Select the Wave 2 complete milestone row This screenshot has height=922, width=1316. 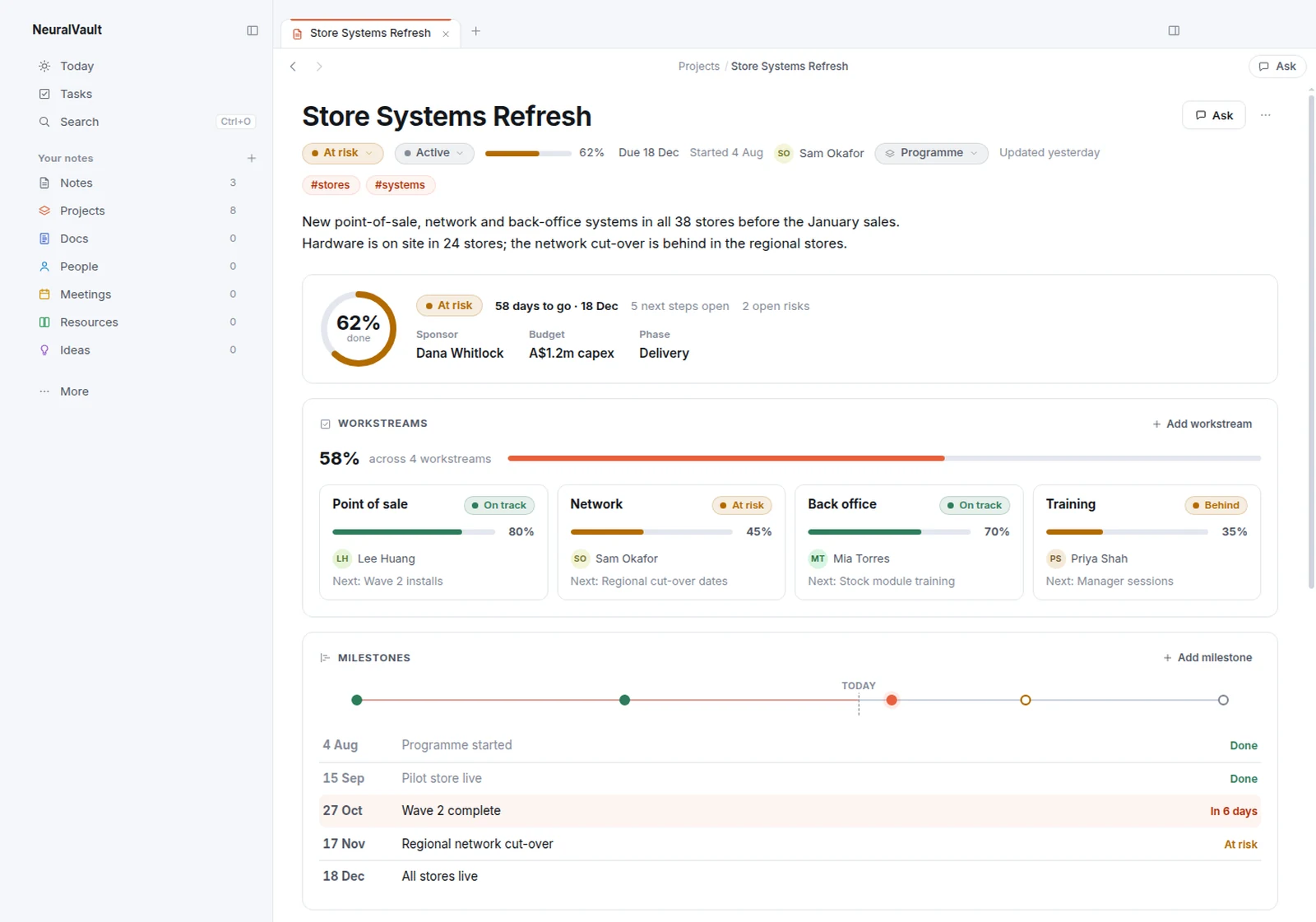[x=790, y=811]
